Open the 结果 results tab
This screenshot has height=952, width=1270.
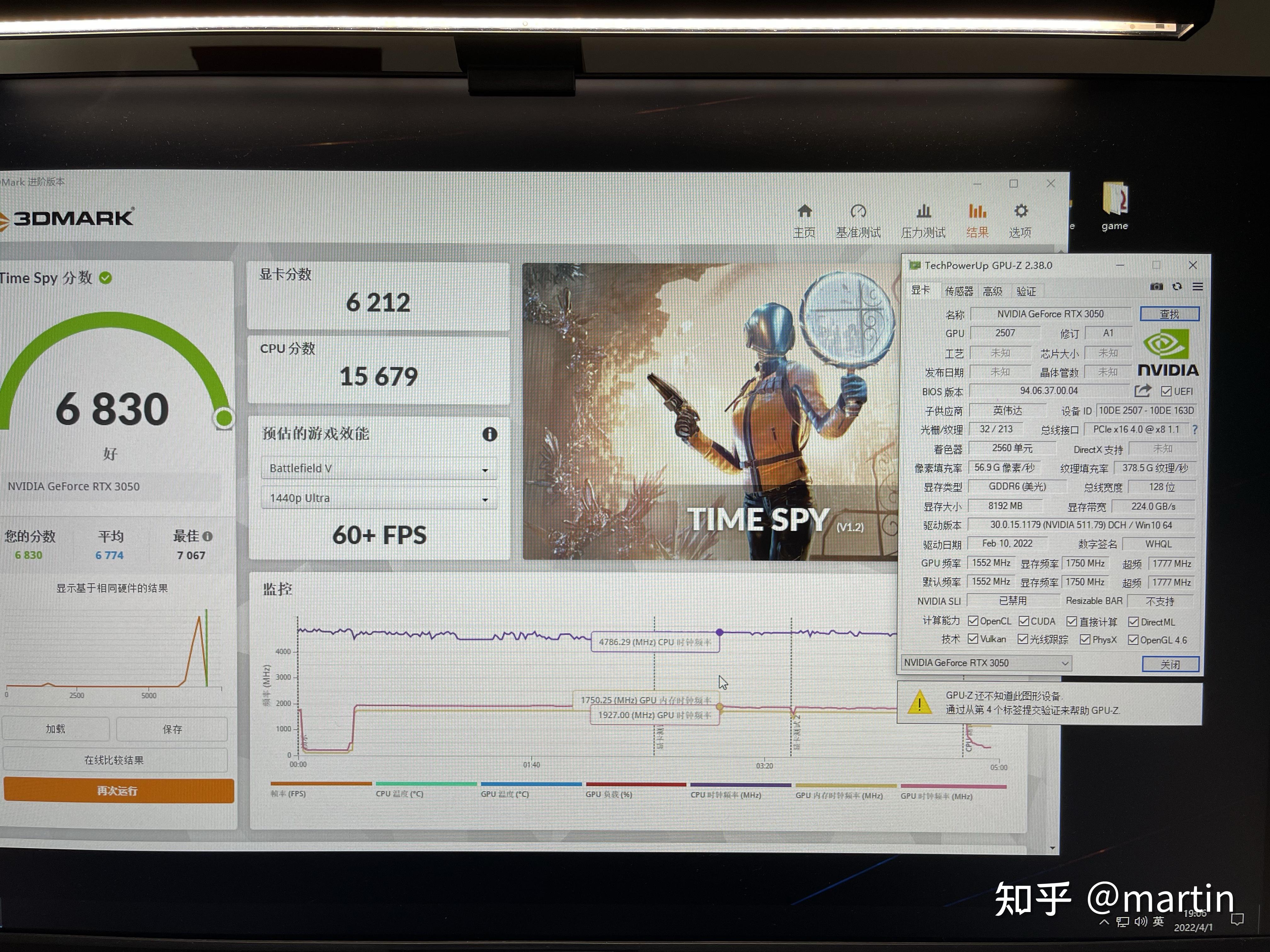click(977, 221)
